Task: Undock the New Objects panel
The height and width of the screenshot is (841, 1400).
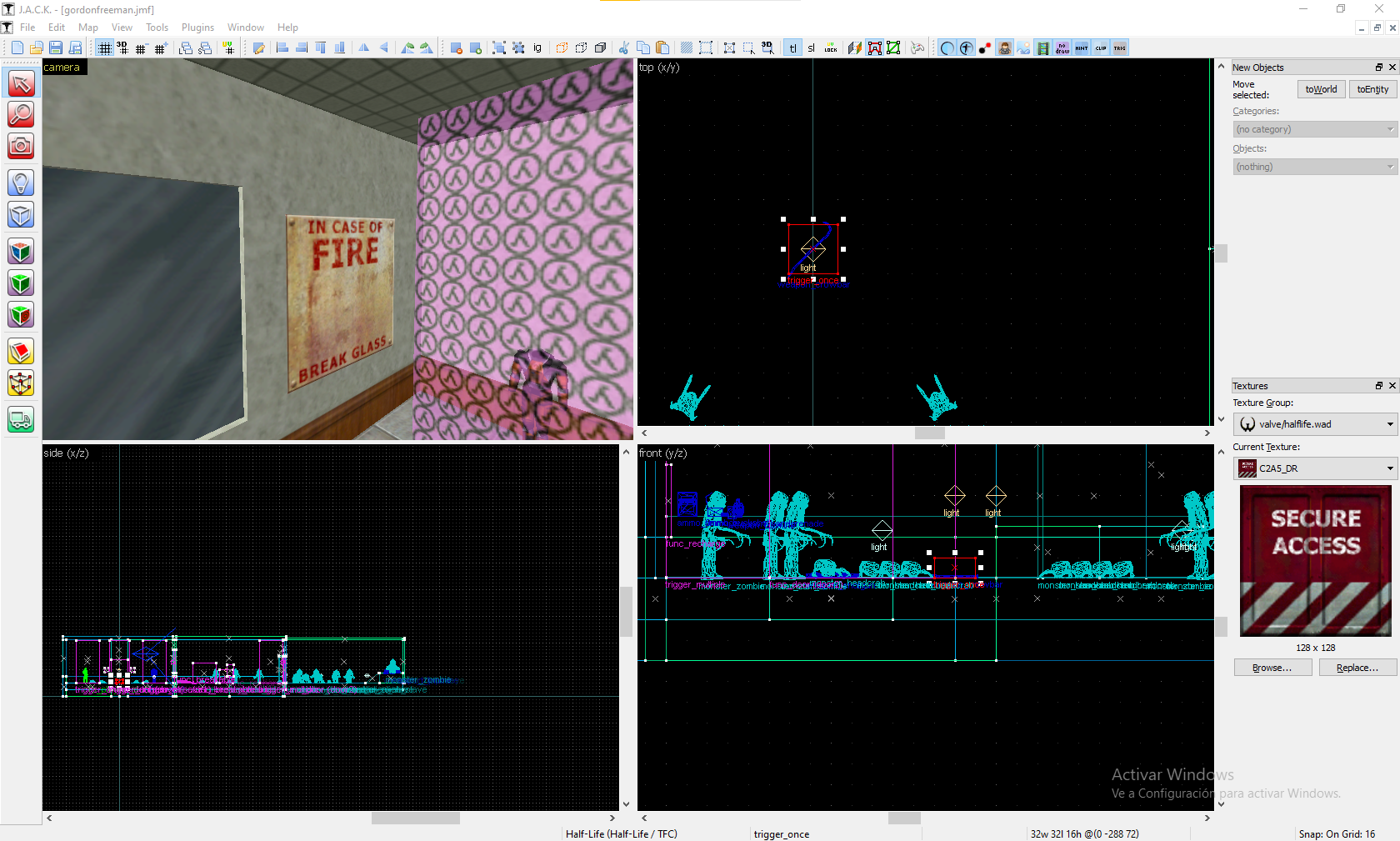Action: (1379, 68)
